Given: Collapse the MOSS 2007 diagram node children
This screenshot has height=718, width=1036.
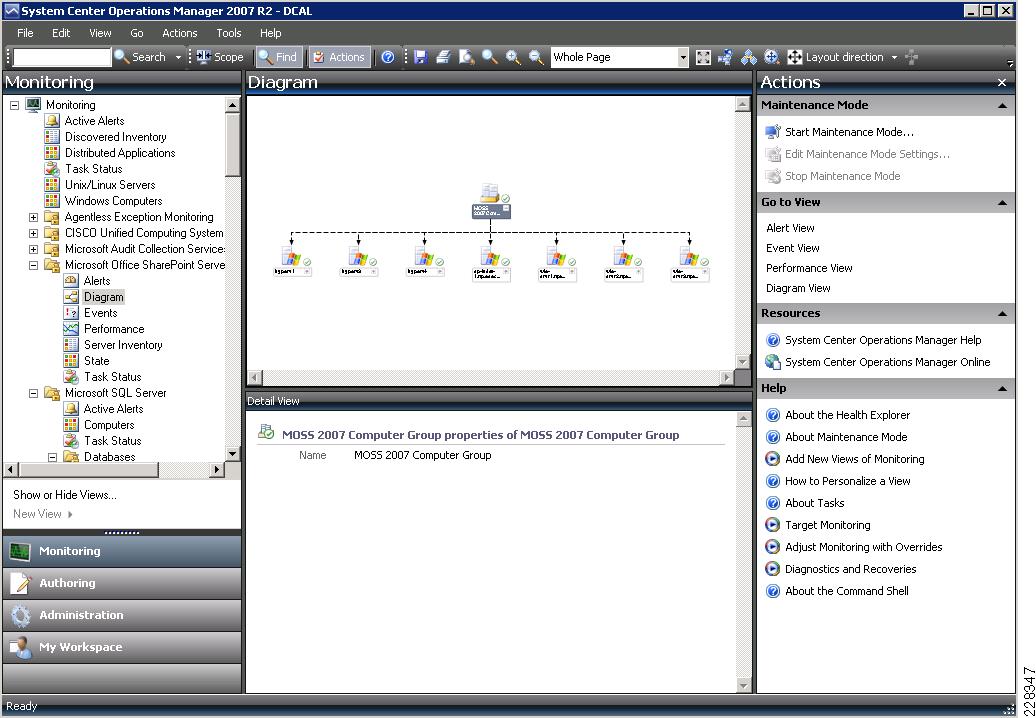Looking at the screenshot, I should tap(506, 208).
